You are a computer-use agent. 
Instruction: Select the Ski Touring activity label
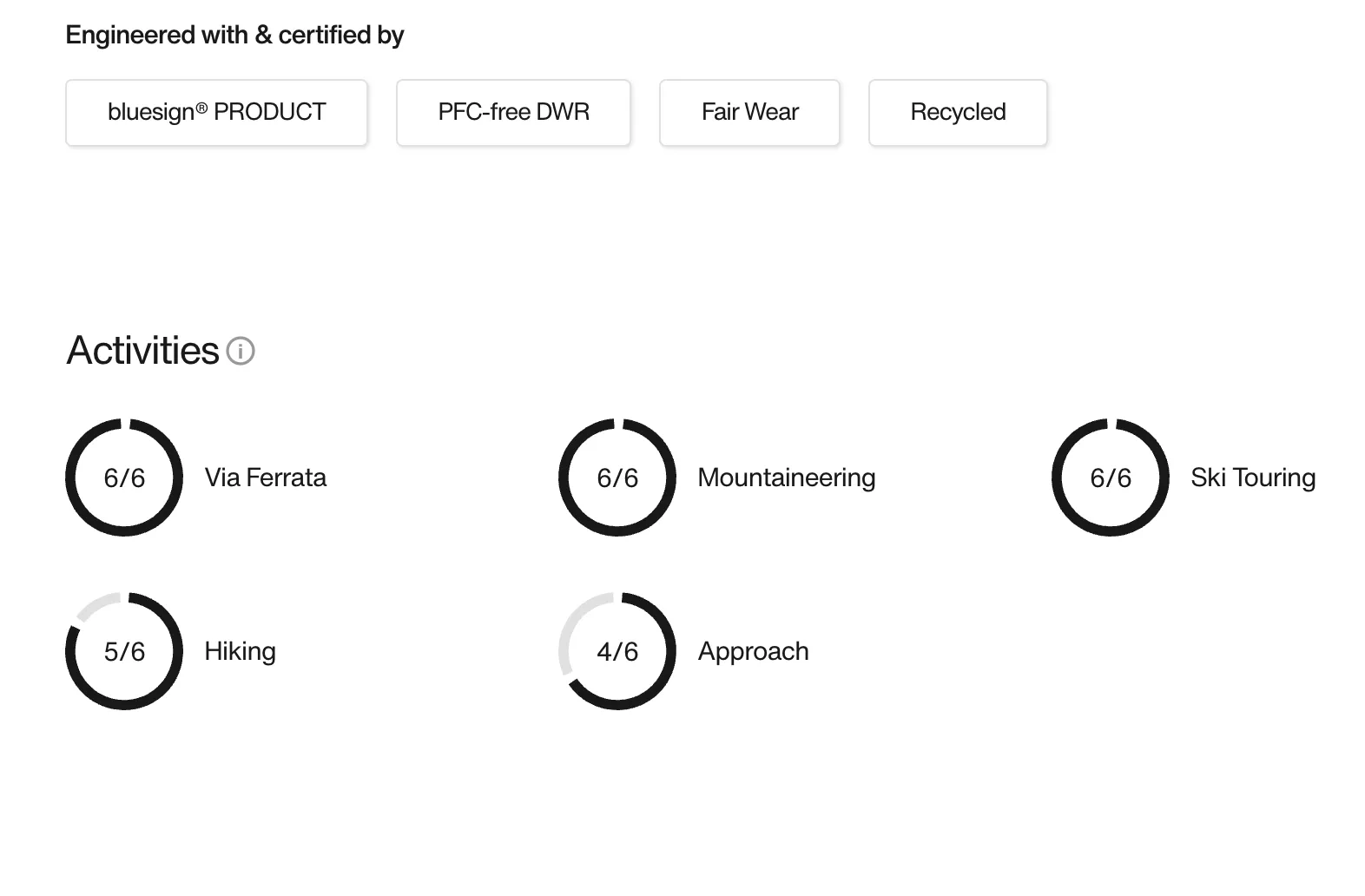pos(1253,478)
